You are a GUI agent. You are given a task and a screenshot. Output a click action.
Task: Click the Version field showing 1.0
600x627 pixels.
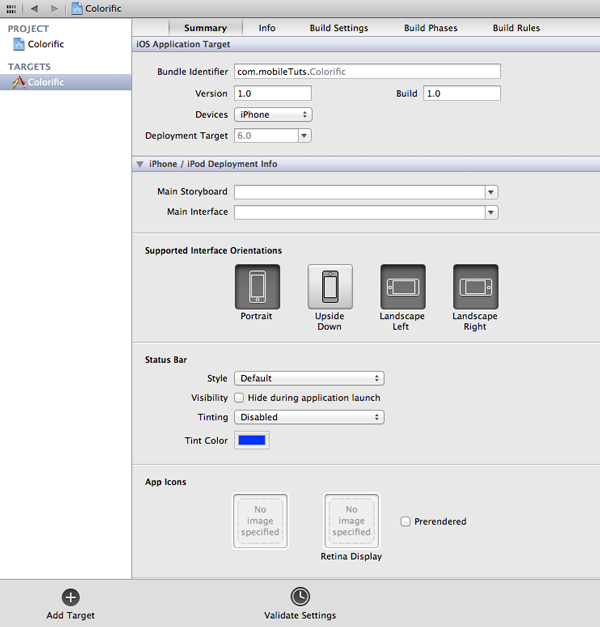coord(273,94)
